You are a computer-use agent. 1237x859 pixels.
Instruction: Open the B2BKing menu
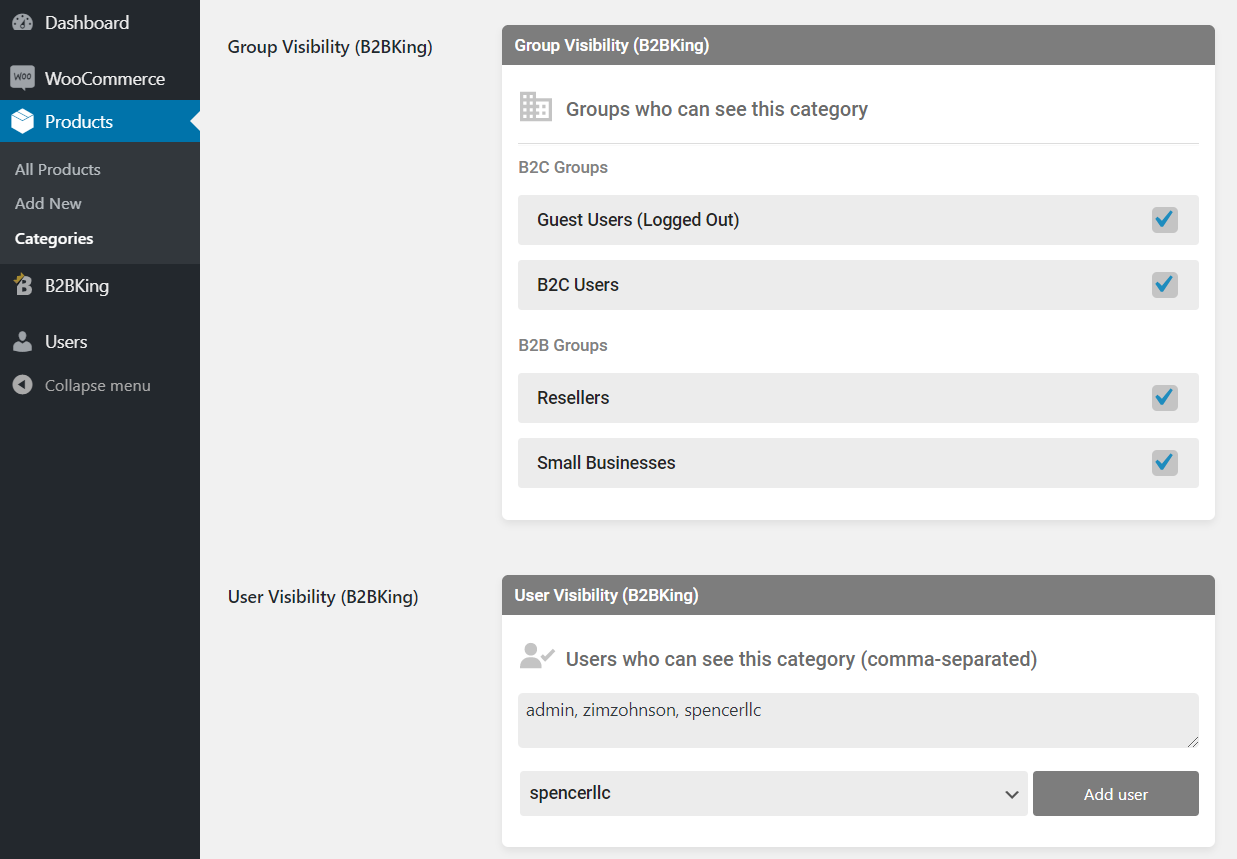tap(76, 285)
